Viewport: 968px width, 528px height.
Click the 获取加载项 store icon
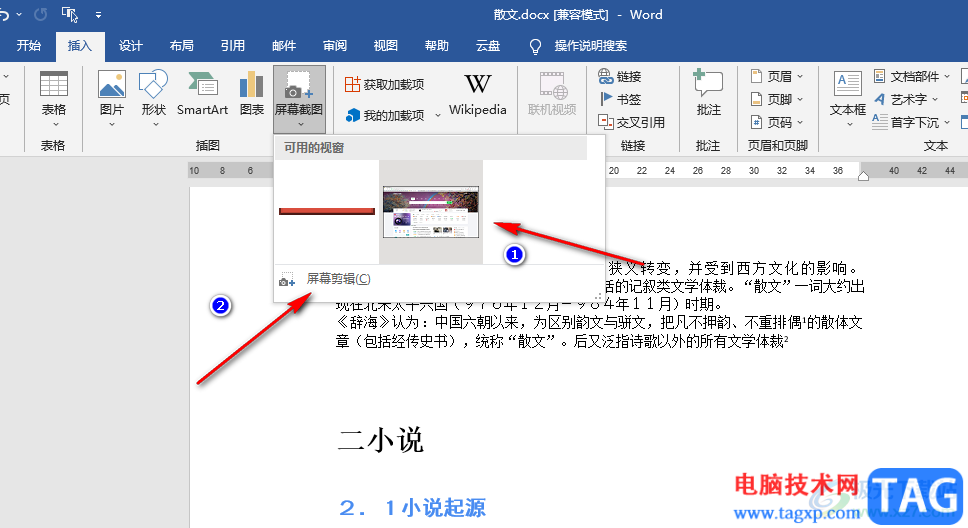(x=353, y=84)
